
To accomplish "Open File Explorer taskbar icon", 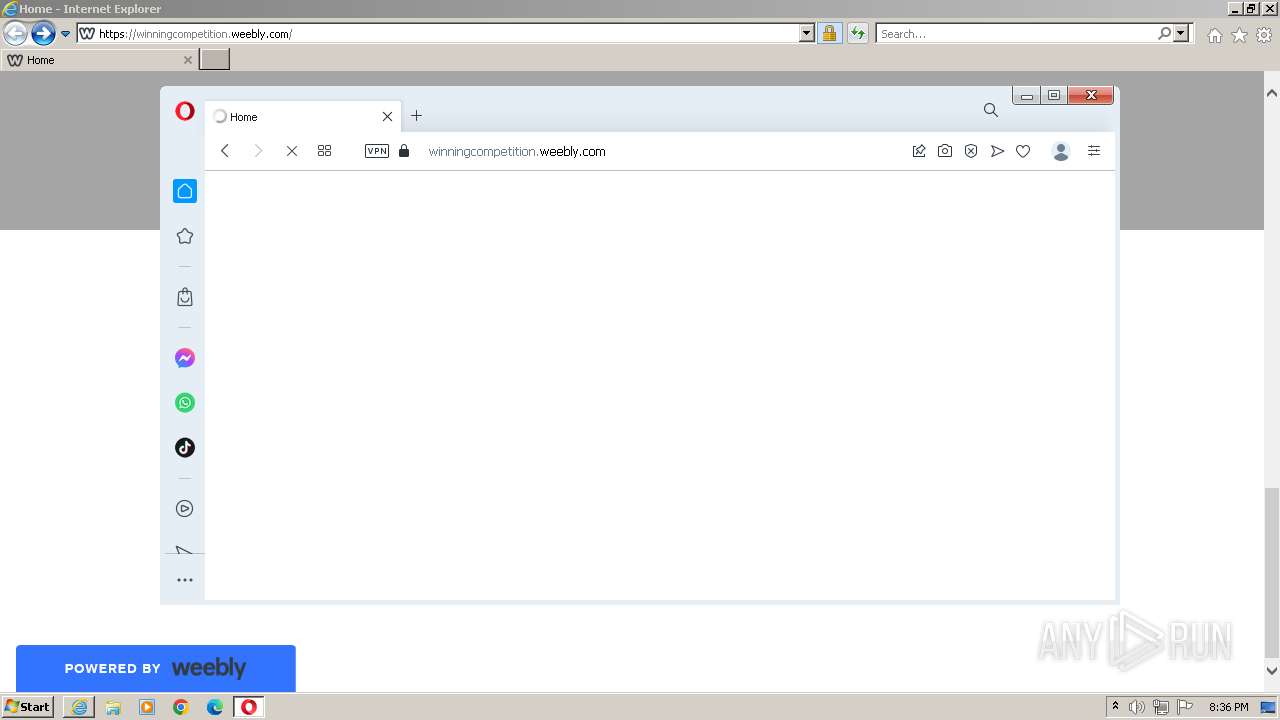I will coord(113,707).
